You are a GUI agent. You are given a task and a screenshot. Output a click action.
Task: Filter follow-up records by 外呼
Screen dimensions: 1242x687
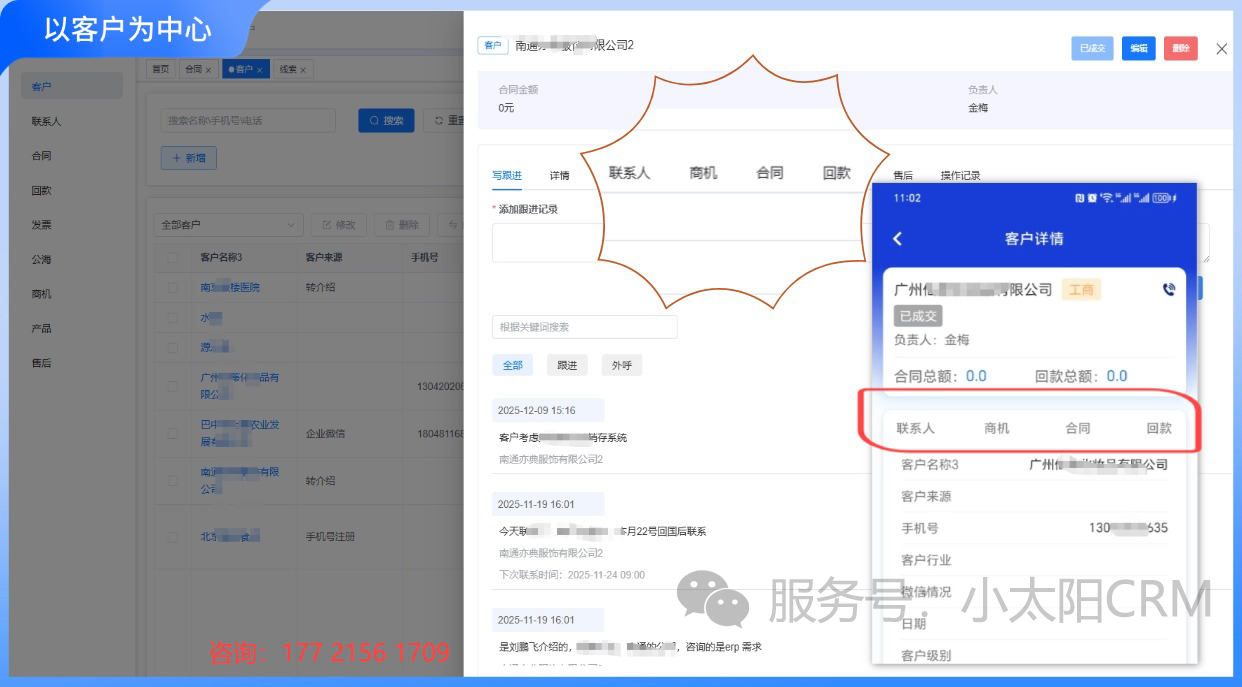coord(621,366)
